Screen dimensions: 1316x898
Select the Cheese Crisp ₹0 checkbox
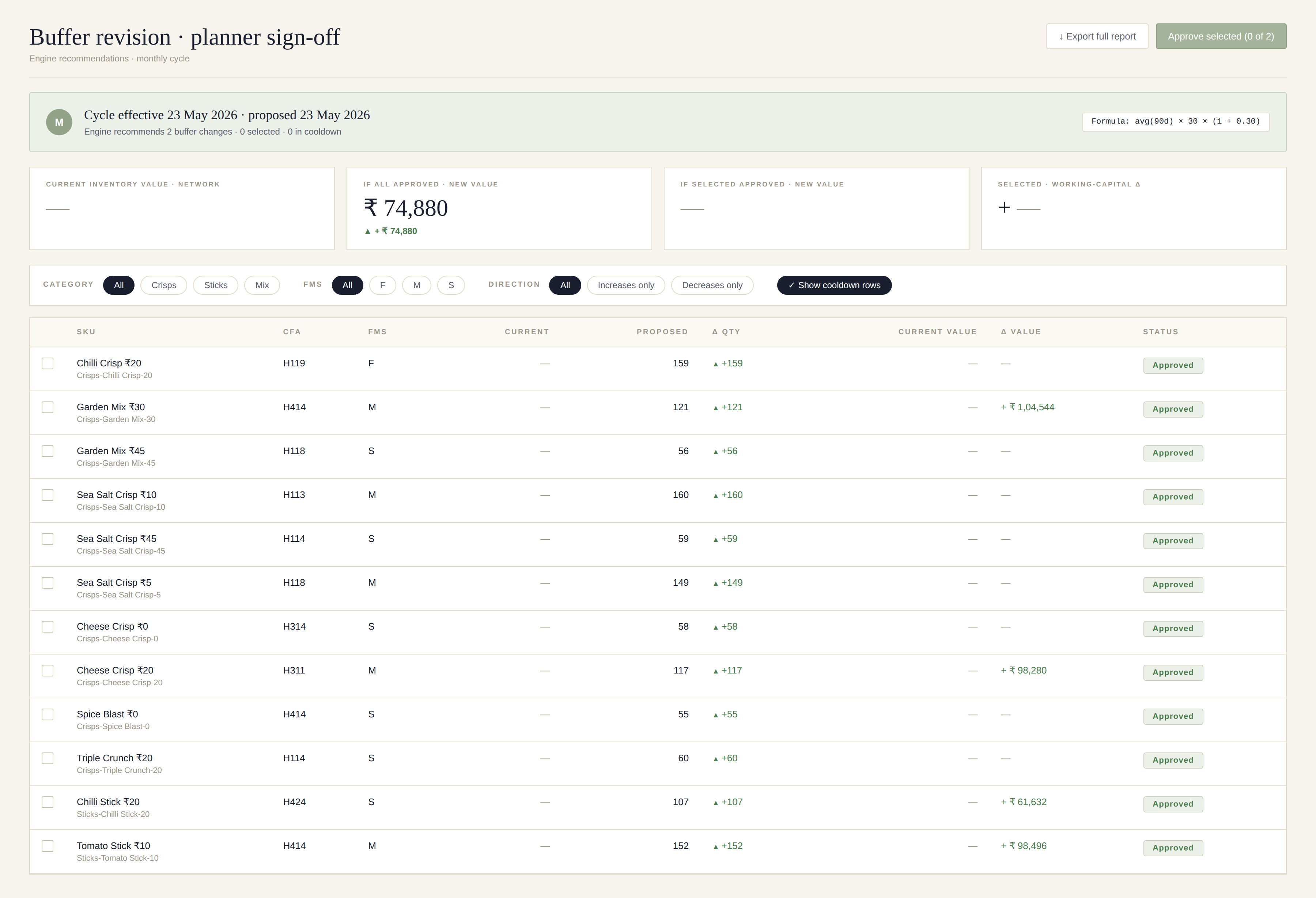pos(48,627)
